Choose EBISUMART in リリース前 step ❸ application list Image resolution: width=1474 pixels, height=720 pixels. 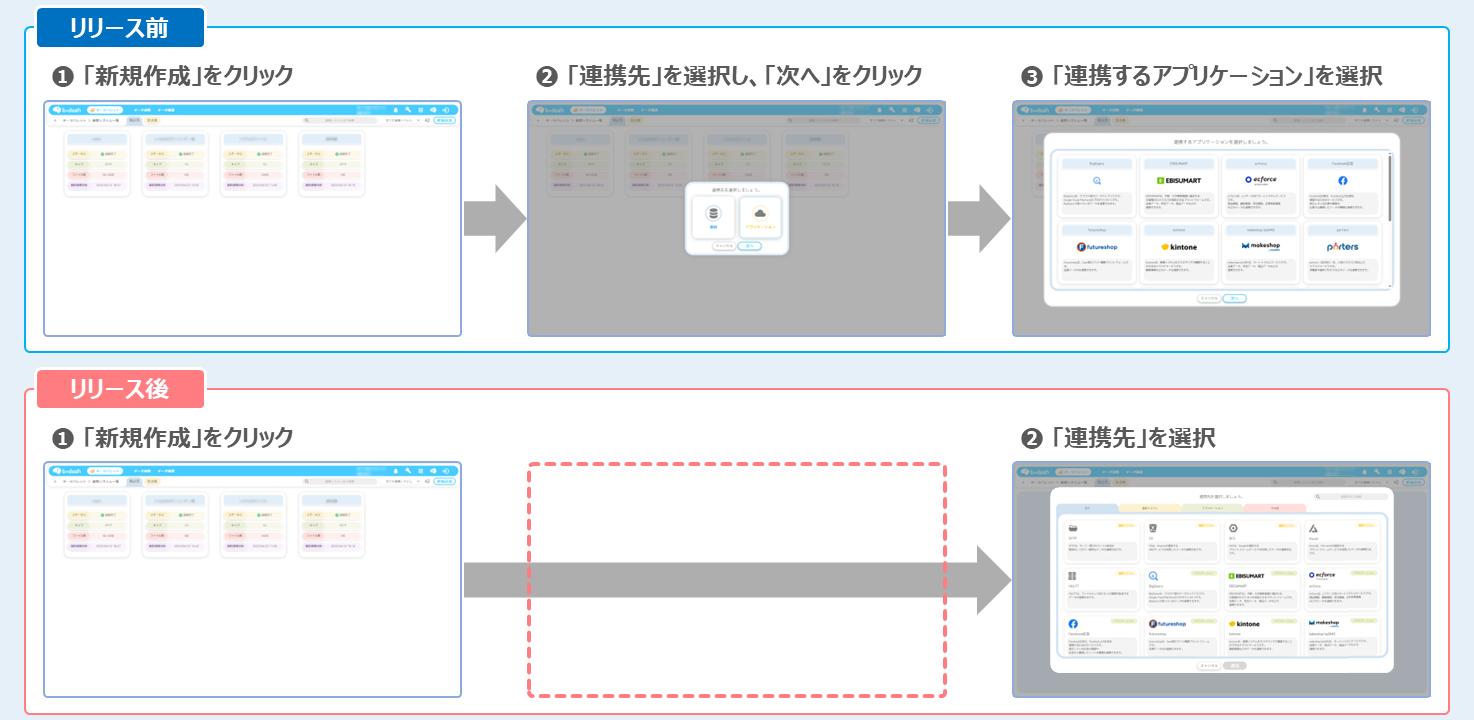[1179, 186]
